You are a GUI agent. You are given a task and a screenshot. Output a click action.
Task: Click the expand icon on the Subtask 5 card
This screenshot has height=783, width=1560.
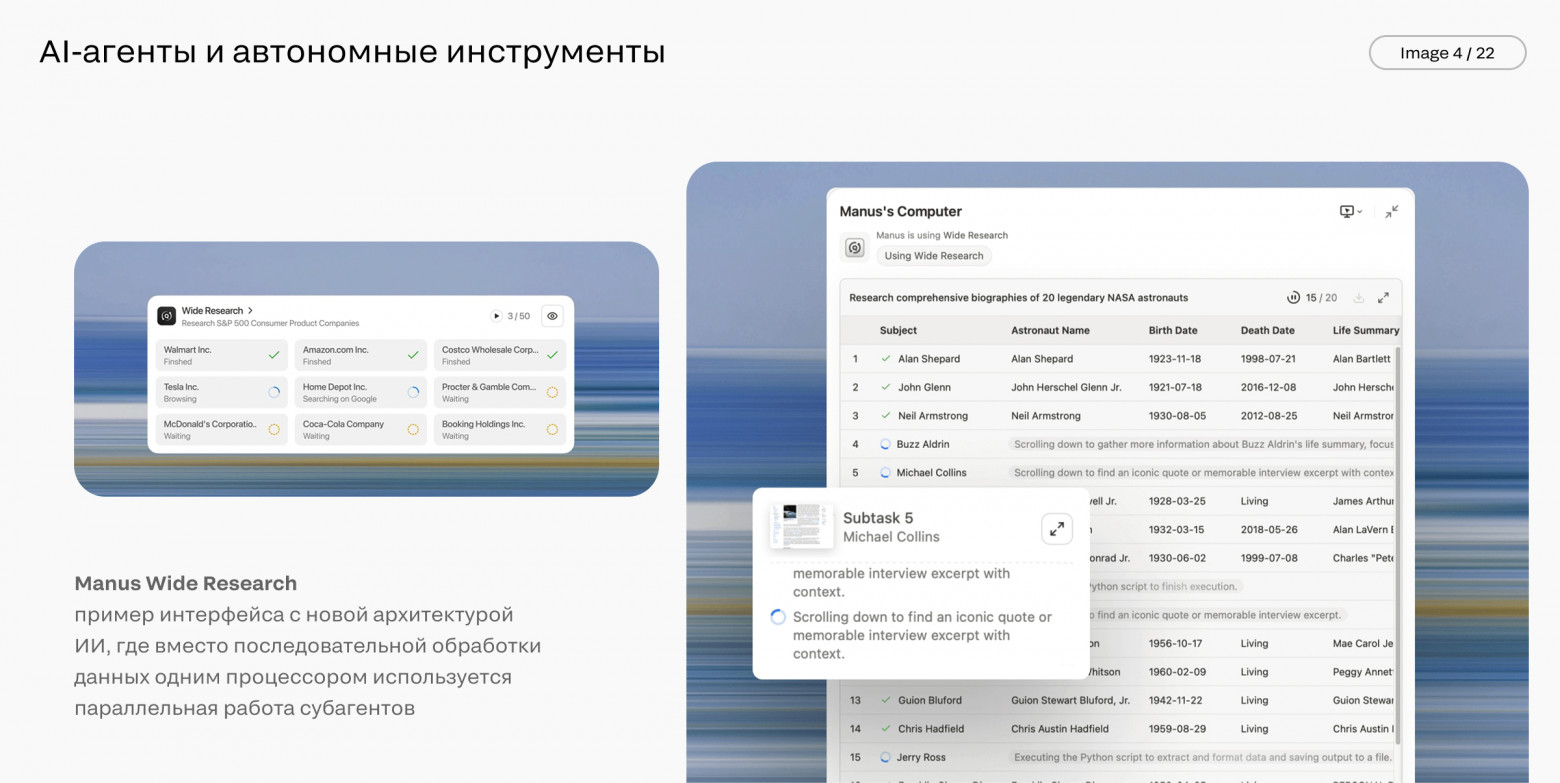[1057, 528]
